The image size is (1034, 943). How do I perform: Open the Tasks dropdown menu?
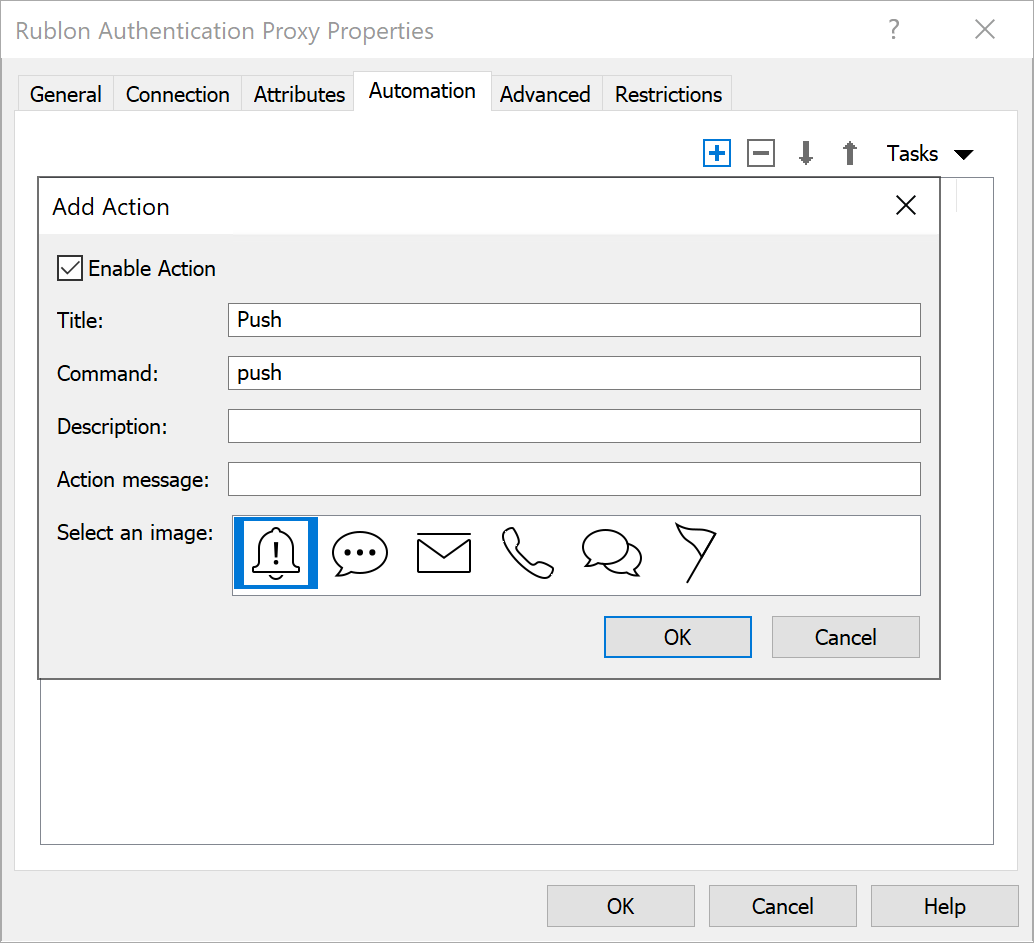[929, 153]
